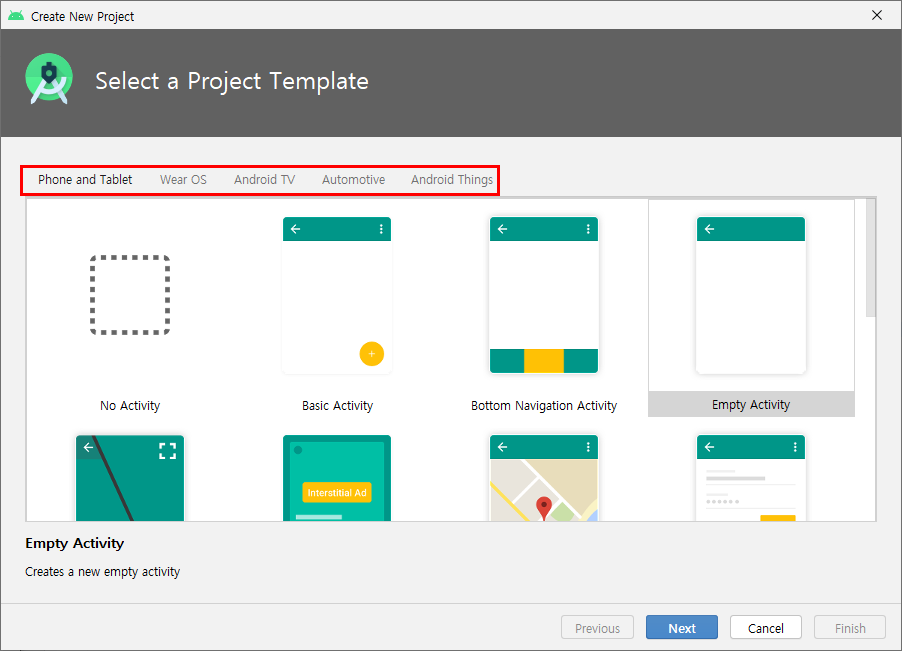Go to the Automotive tab

(353, 179)
